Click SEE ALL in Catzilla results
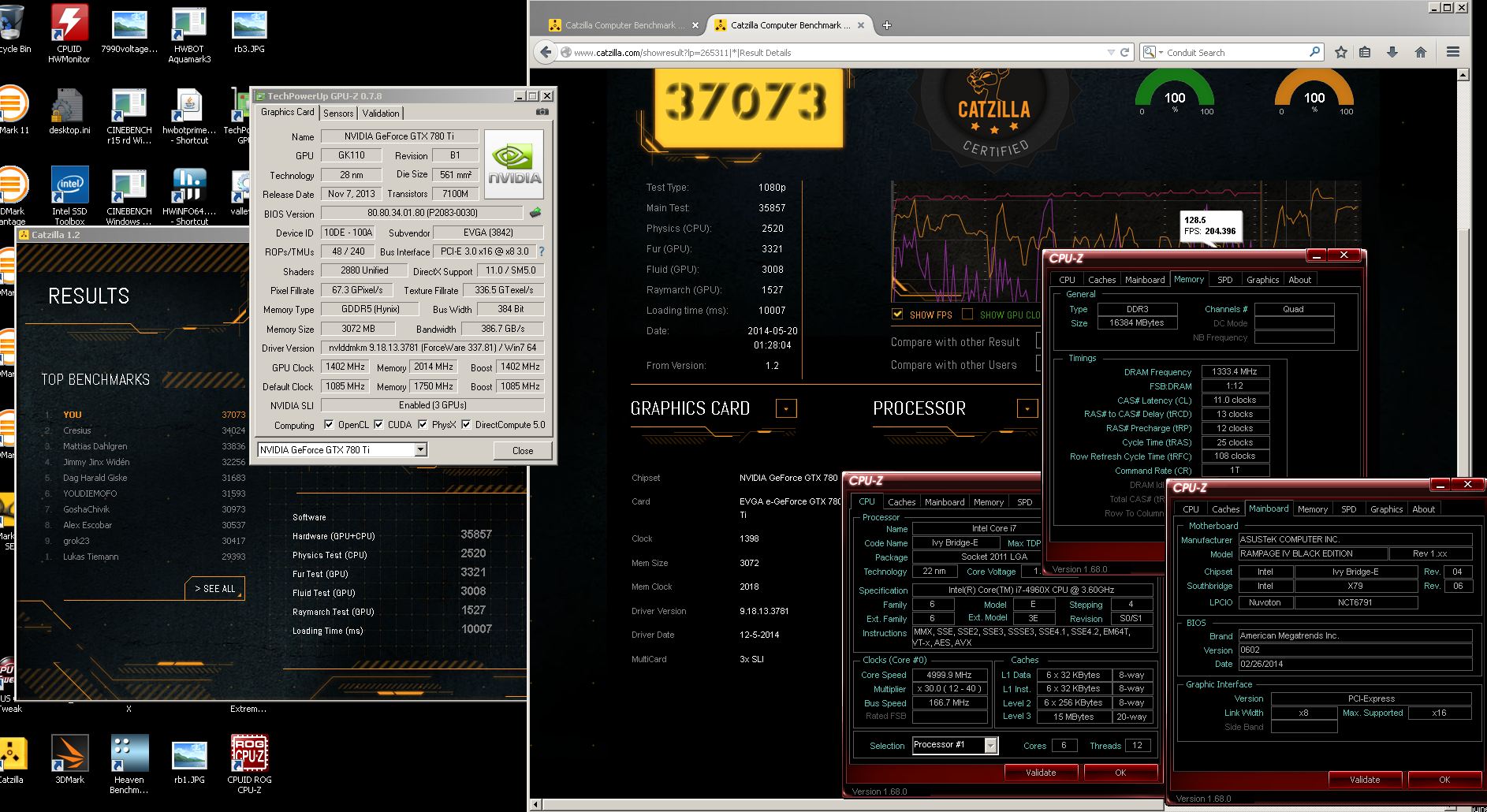Viewport: 1487px width, 812px height. (214, 588)
